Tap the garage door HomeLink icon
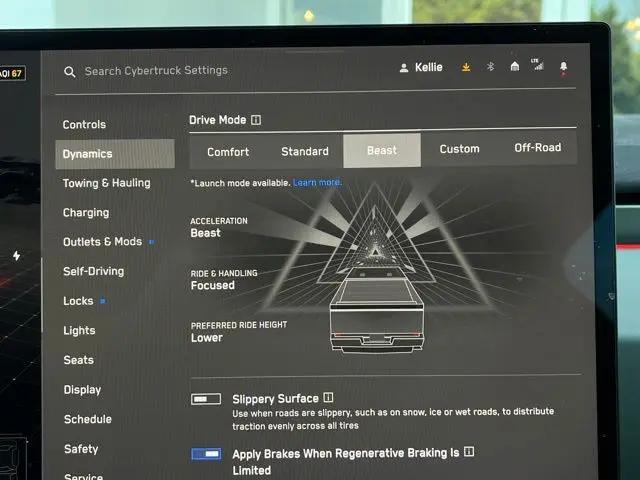The height and width of the screenshot is (480, 640). 515,66
